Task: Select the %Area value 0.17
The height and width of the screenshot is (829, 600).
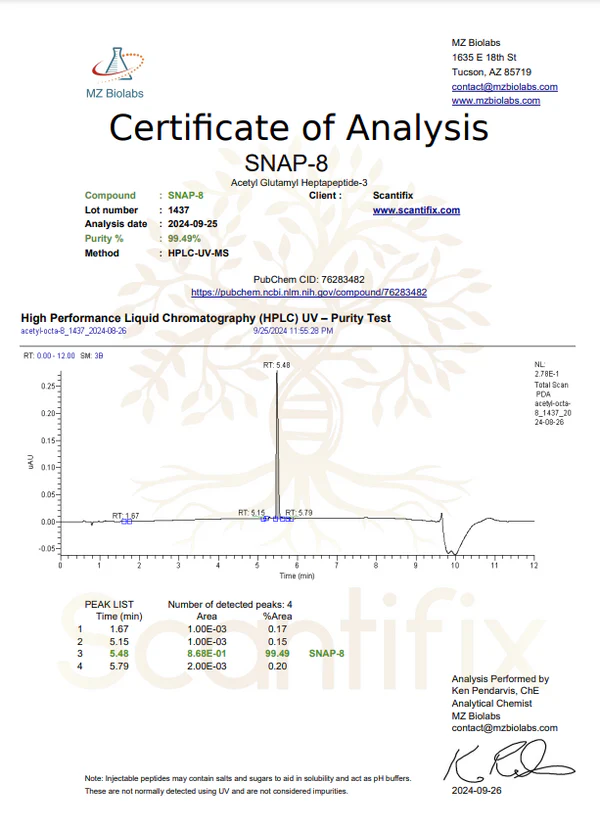Action: click(x=277, y=629)
